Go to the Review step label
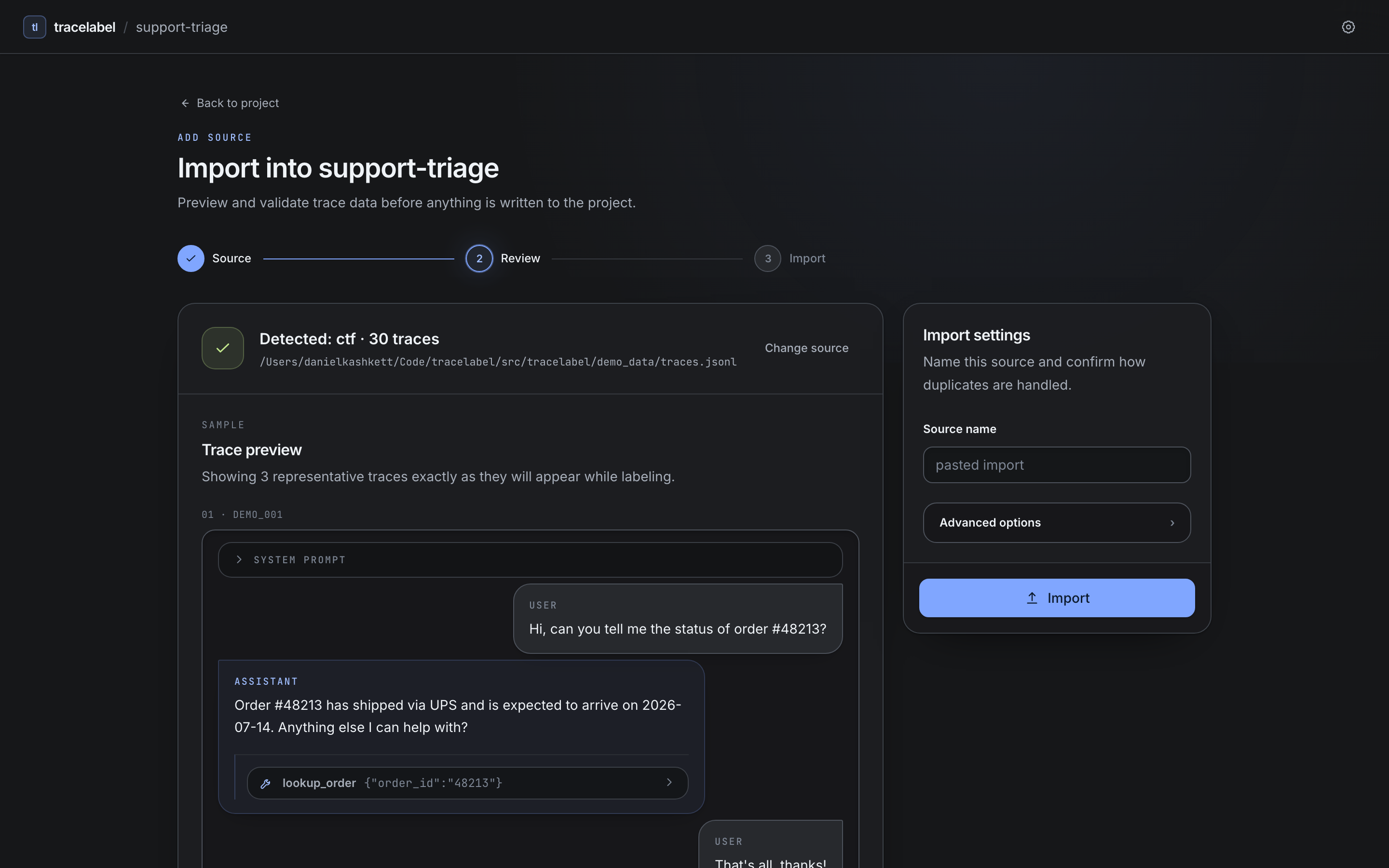This screenshot has height=868, width=1389. tap(520, 258)
